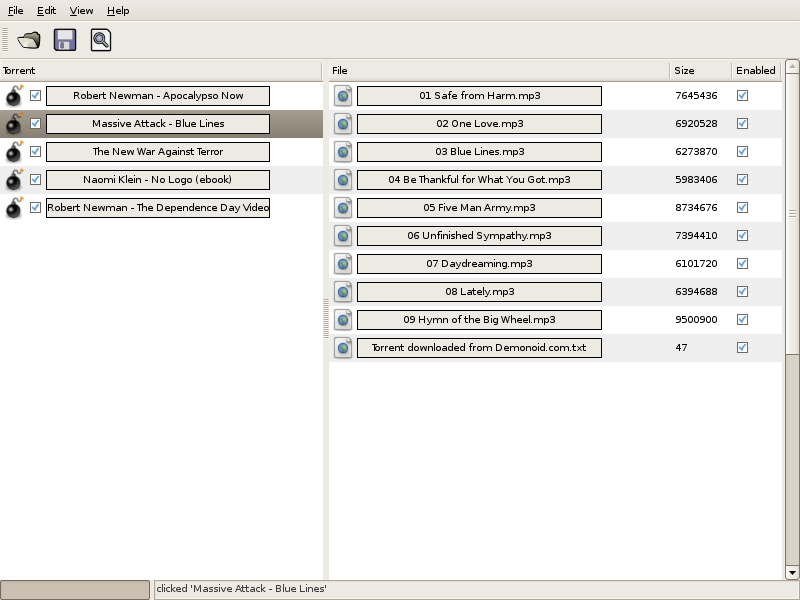
Task: Uncheck the Massive Attack - Blue Lines torrent checkbox
Action: pyautogui.click(x=35, y=123)
